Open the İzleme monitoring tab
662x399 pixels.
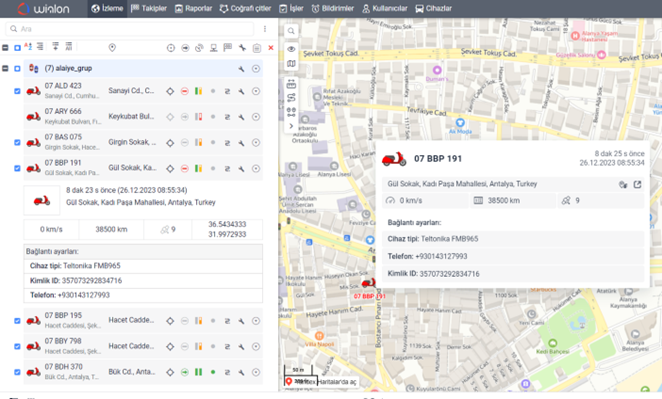[107, 8]
